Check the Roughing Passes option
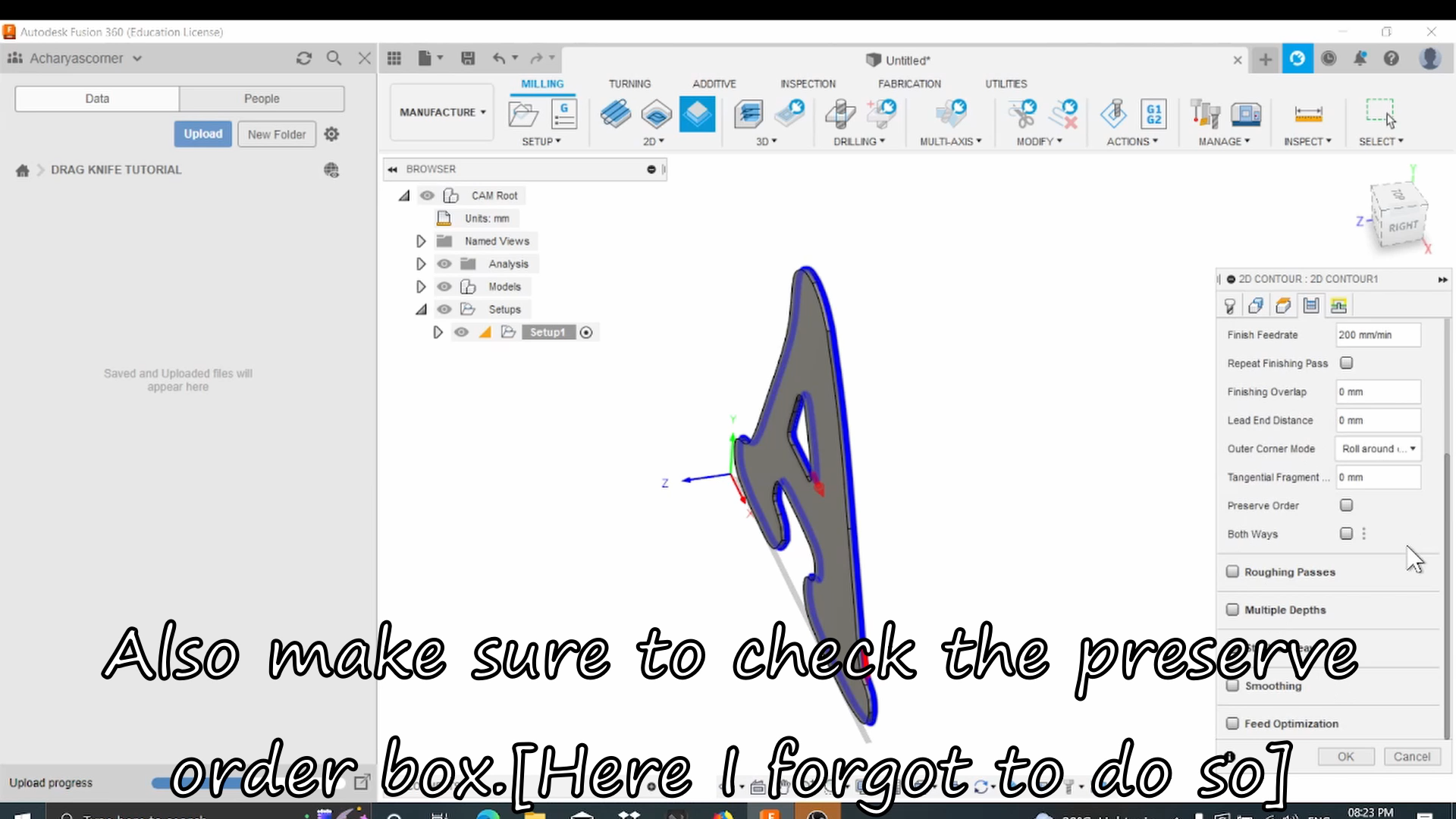Image resolution: width=1456 pixels, height=819 pixels. 1233,572
